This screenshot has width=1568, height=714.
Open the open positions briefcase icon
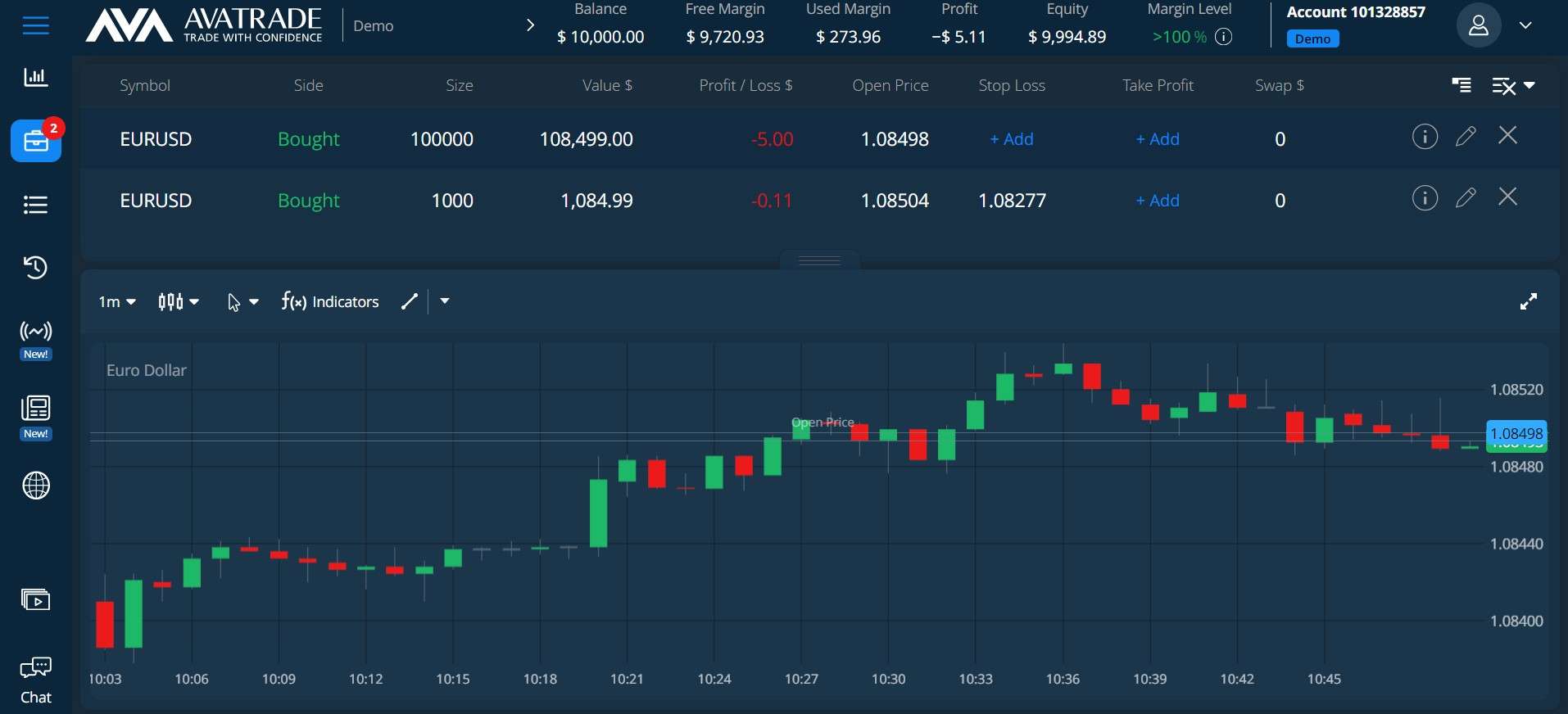(x=36, y=141)
